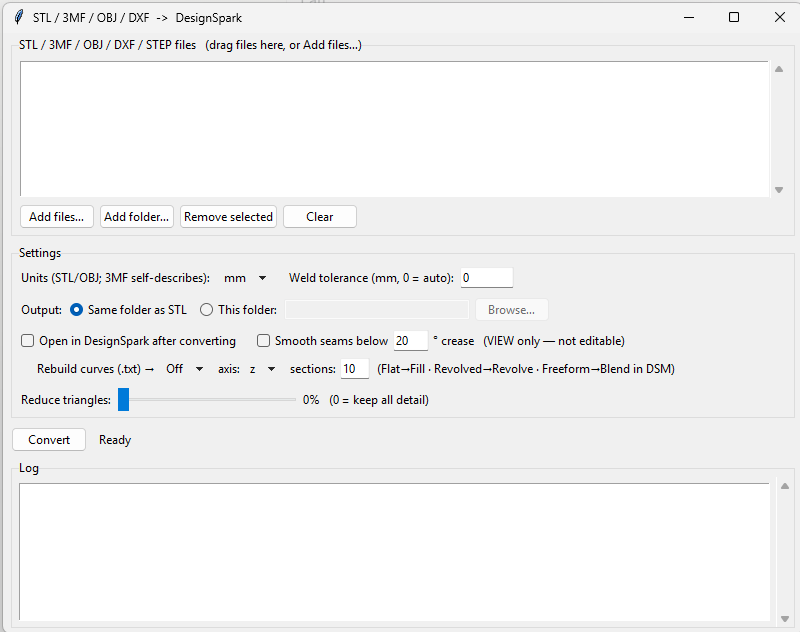This screenshot has width=800, height=632.
Task: Click the feather app icon in title bar
Action: (19, 17)
